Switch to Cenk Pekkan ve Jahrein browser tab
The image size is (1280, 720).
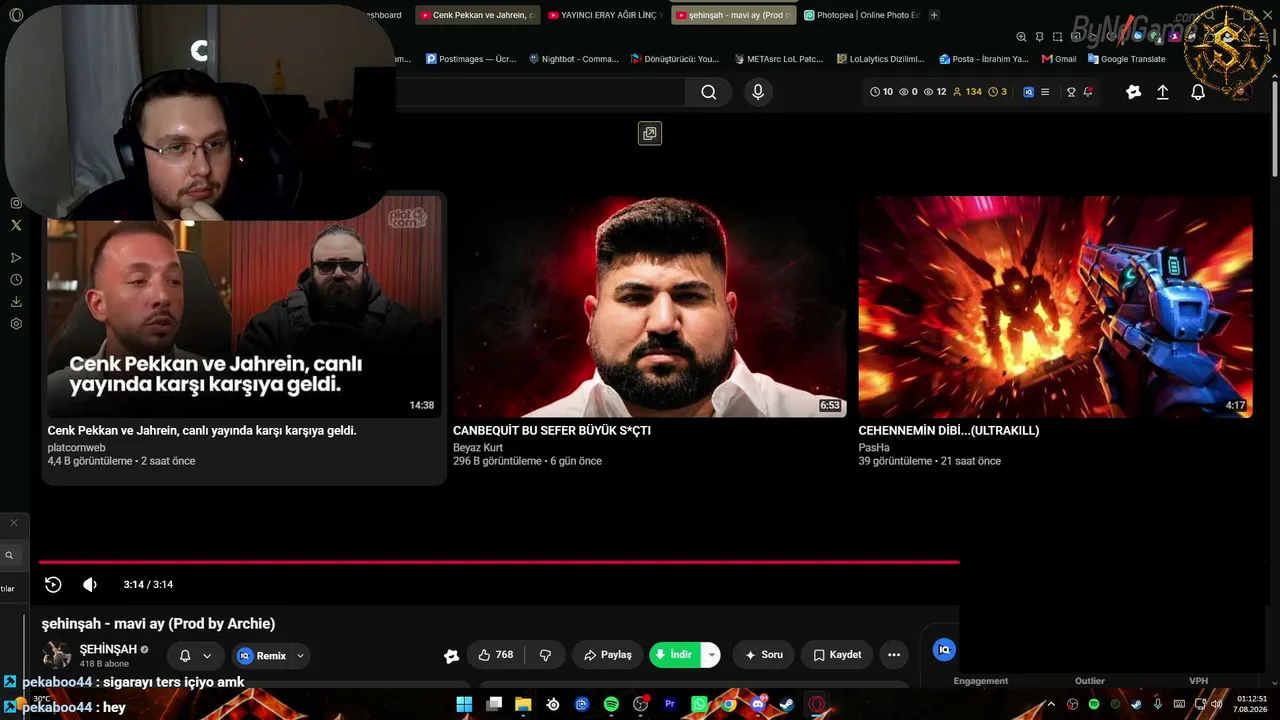pos(478,15)
